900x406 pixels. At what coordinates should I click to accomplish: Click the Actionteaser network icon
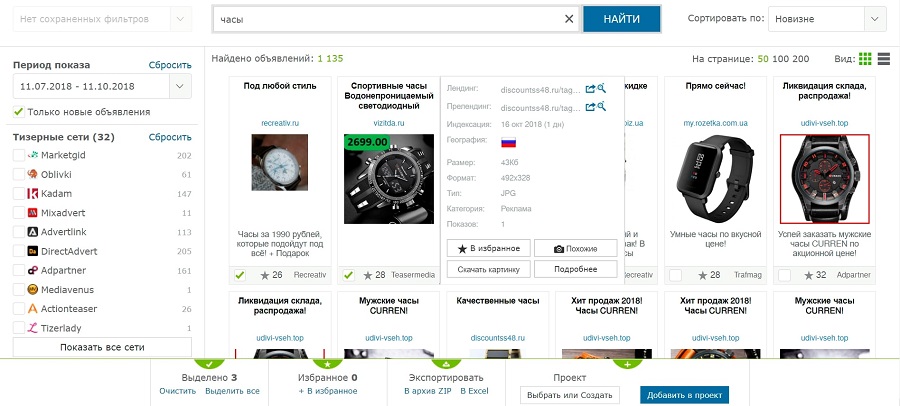point(33,309)
